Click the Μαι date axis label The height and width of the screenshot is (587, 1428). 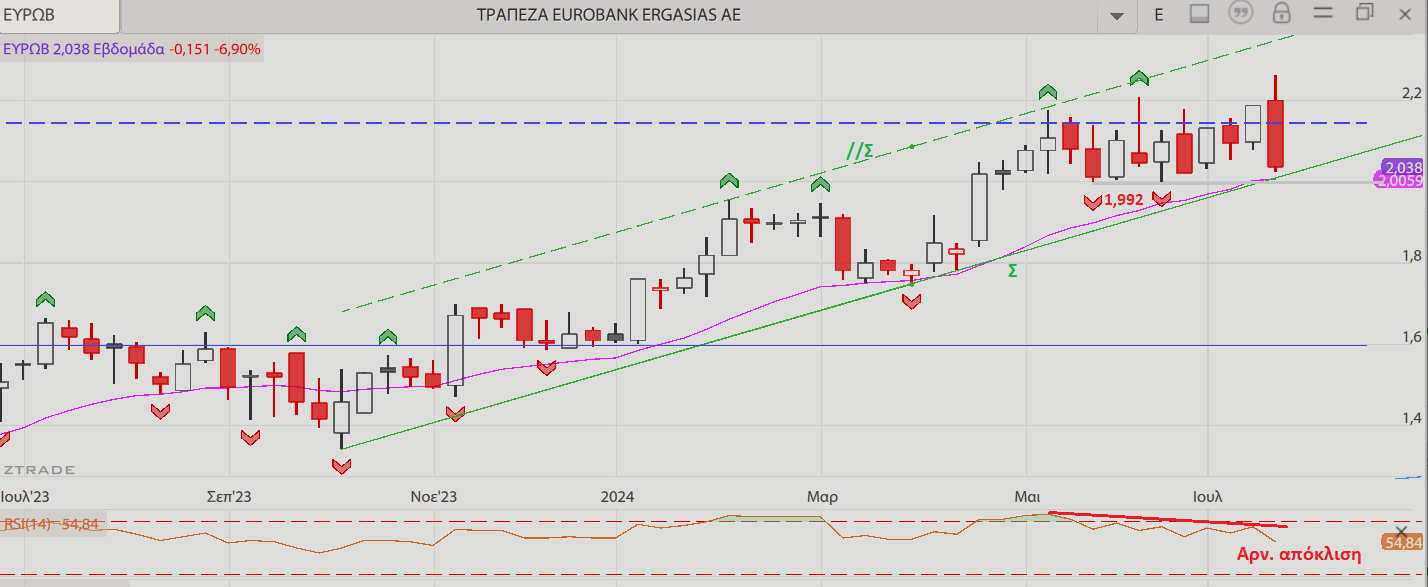(1027, 496)
